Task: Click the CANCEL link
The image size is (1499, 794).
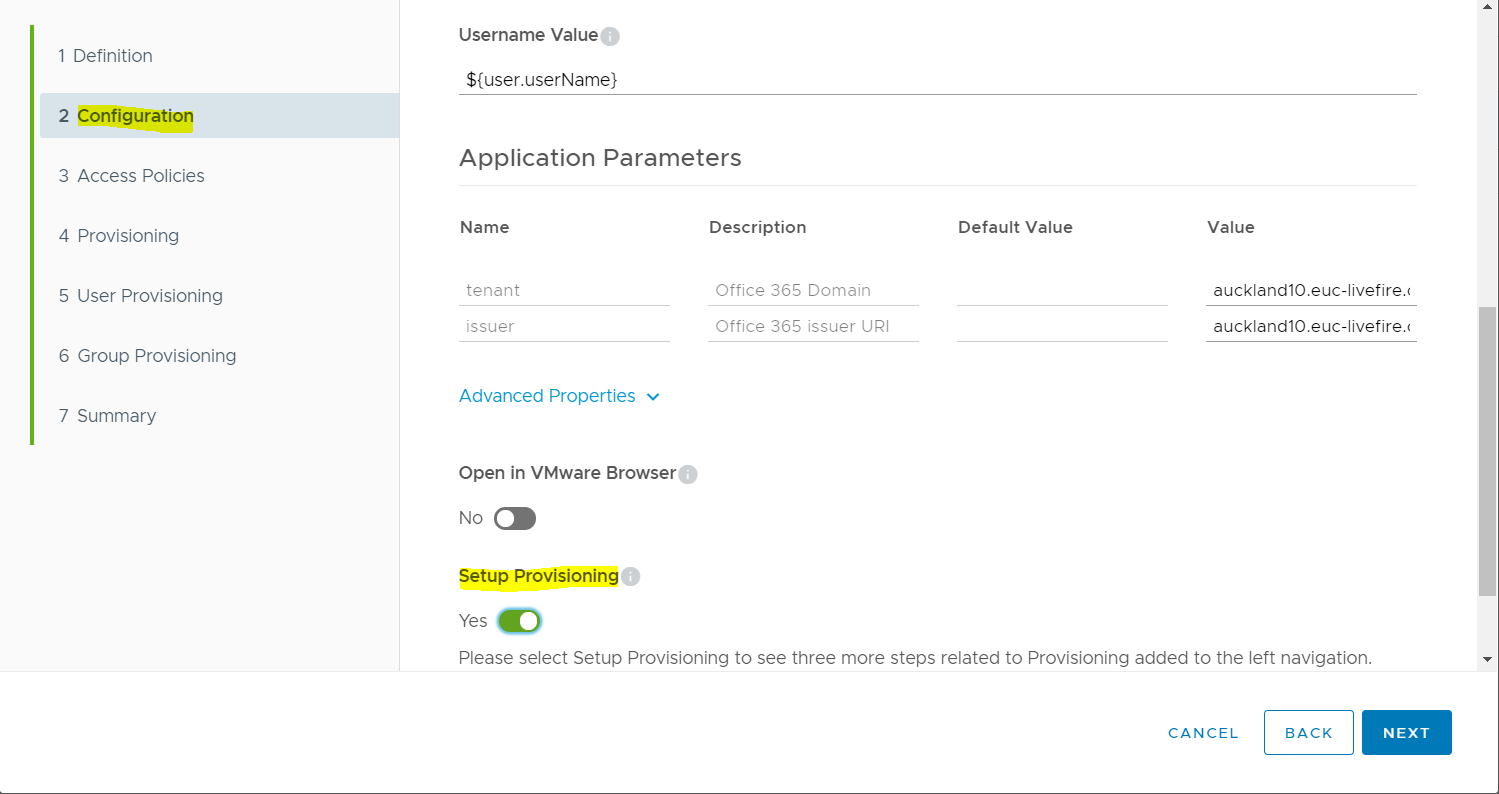Action: (1203, 733)
